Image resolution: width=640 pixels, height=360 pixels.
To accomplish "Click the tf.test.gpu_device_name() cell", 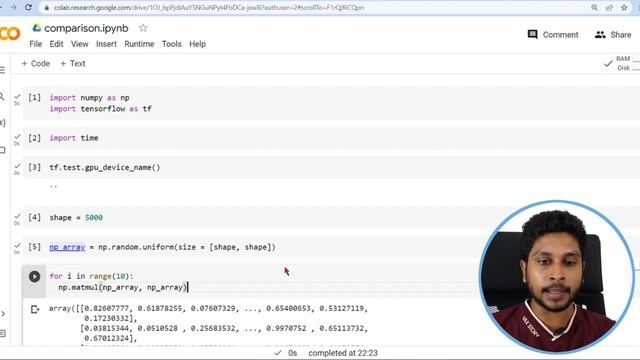I will pyautogui.click(x=331, y=167).
